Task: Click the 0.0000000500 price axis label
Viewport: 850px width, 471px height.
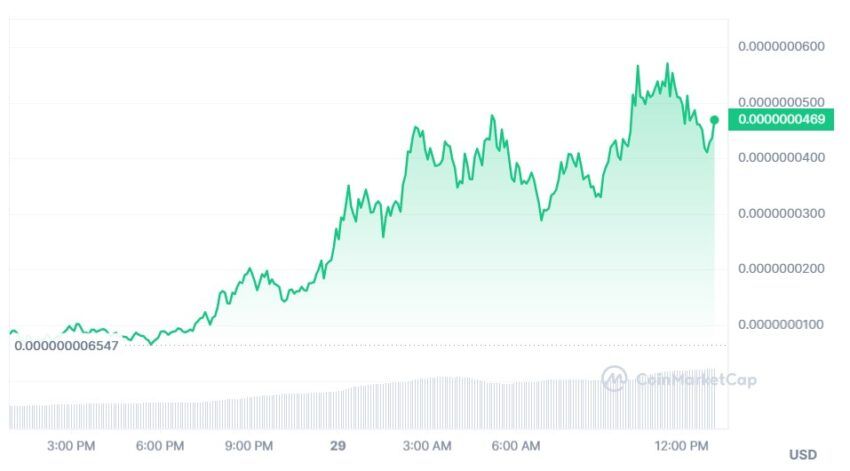Action: 781,102
